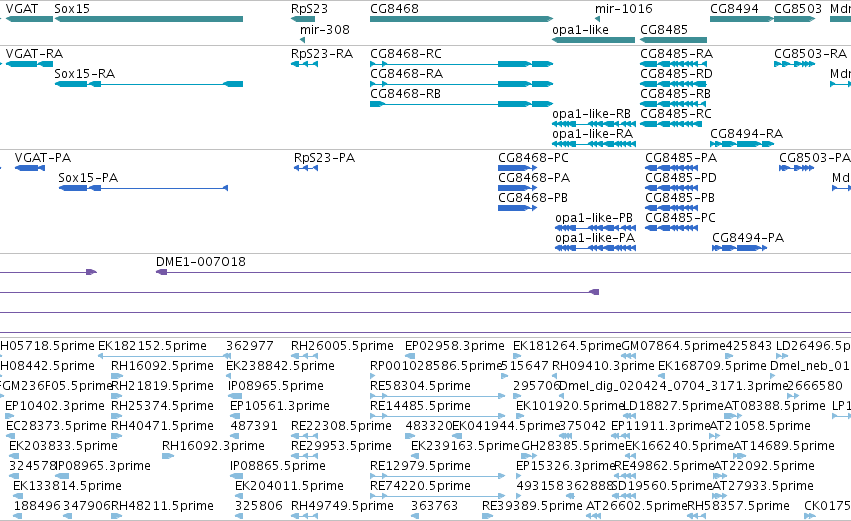This screenshot has height=521, width=851.
Task: Select the VGAT gene label
Action: pyautogui.click(x=22, y=9)
